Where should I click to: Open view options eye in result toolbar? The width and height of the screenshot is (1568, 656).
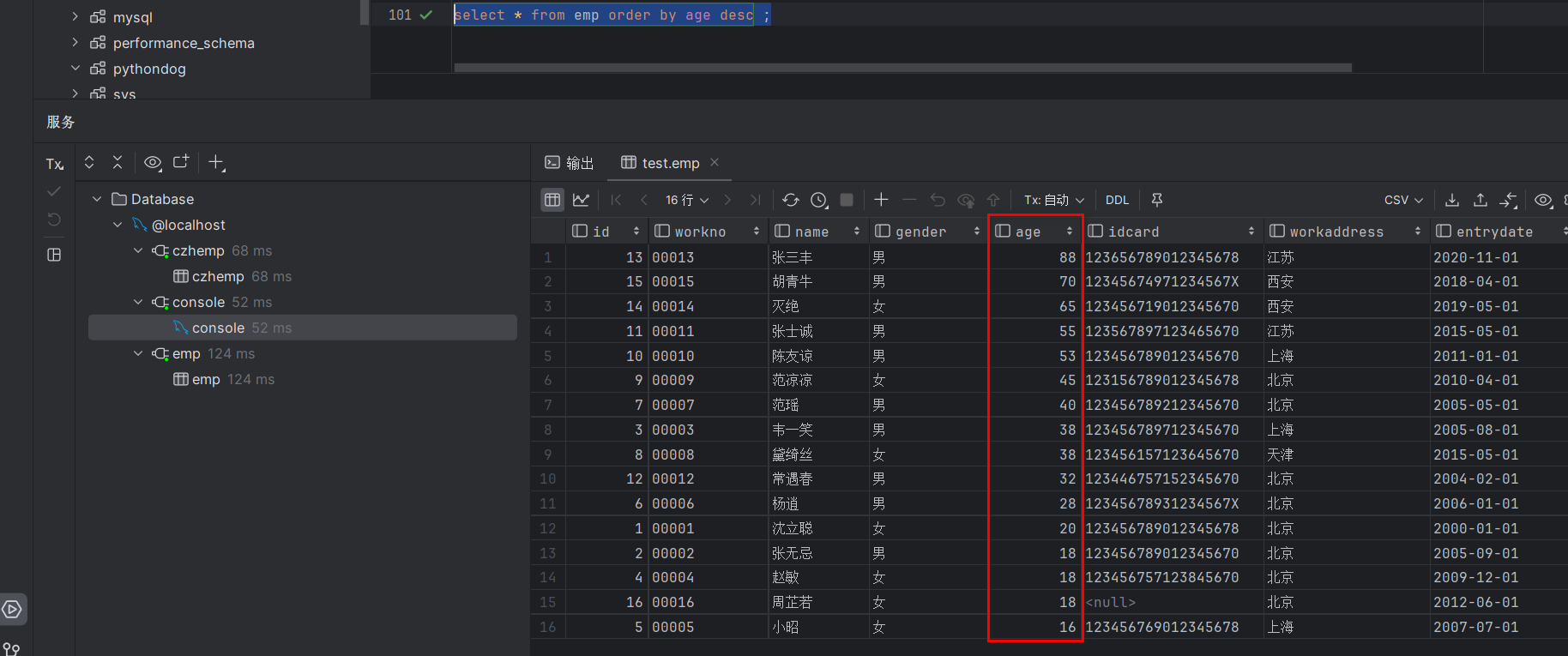[1543, 200]
